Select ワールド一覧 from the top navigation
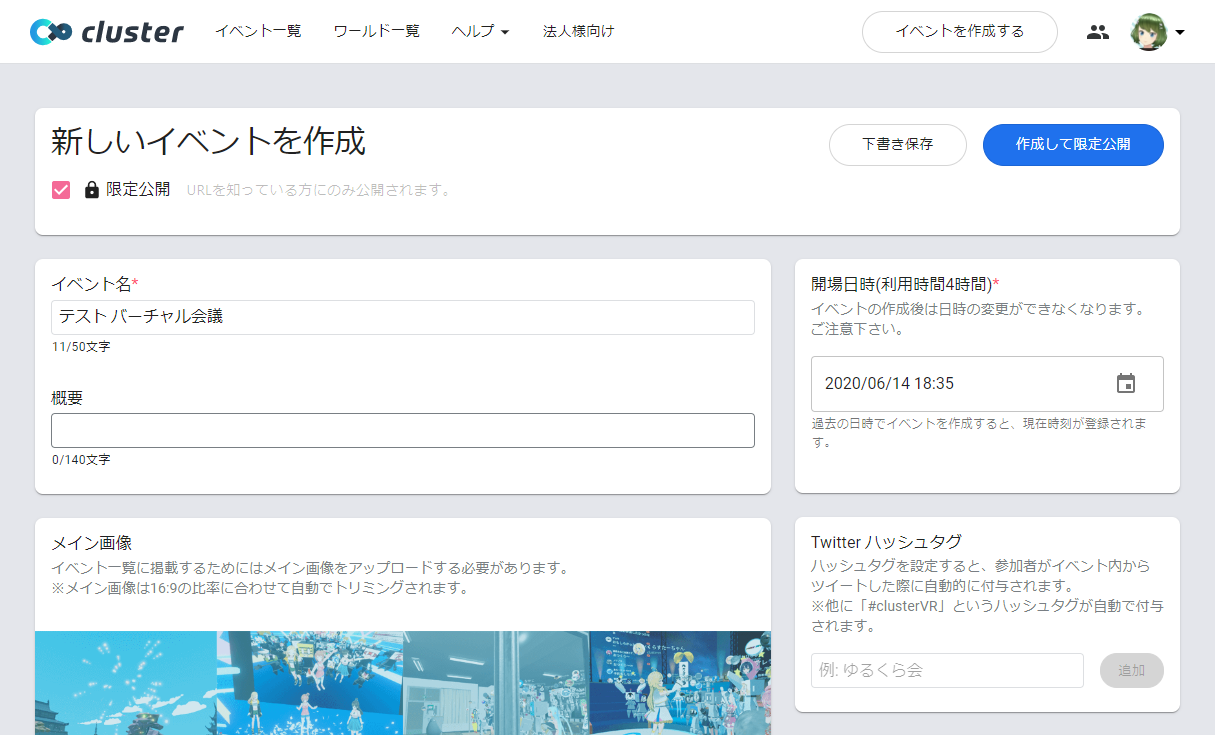The image size is (1215, 735). [375, 31]
